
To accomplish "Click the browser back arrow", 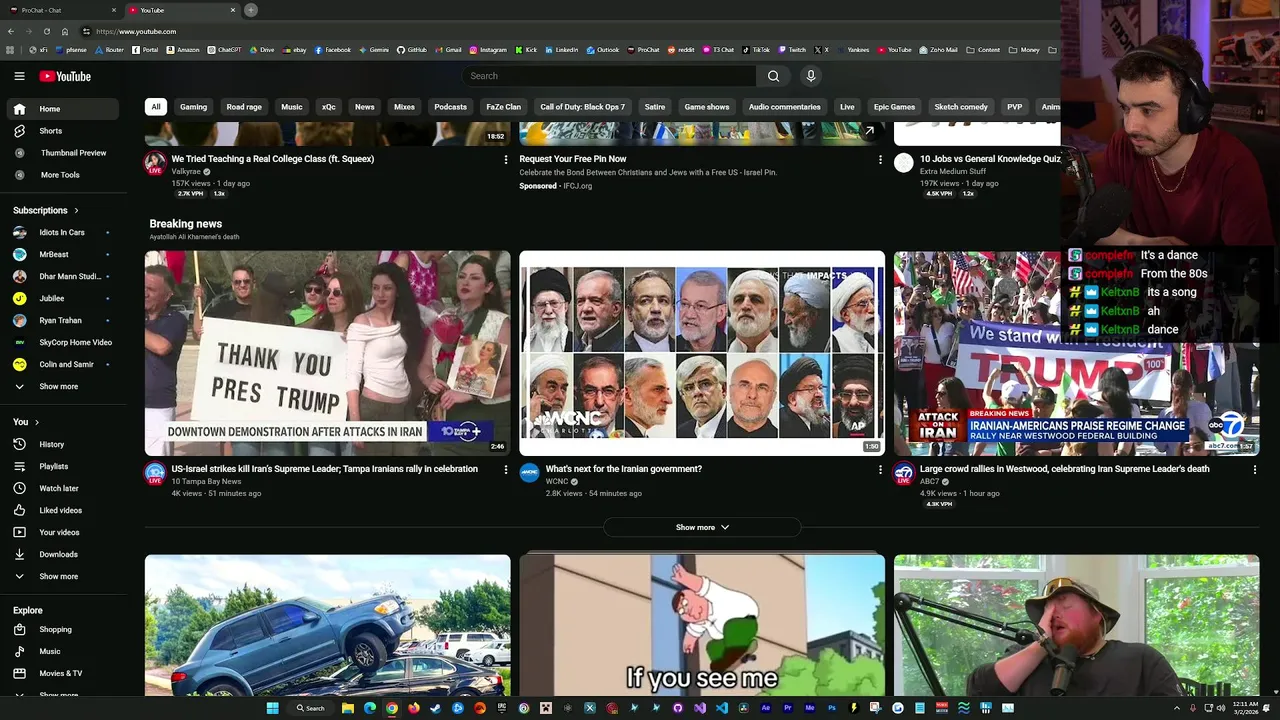I will 11,31.
